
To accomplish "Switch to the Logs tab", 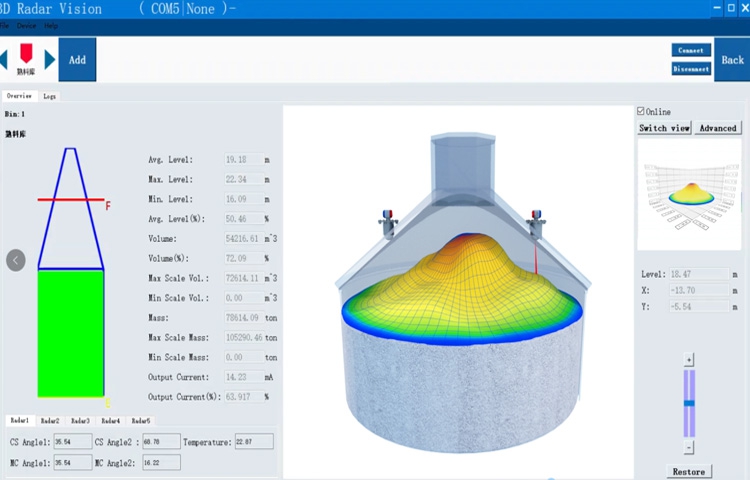I will pyautogui.click(x=50, y=96).
